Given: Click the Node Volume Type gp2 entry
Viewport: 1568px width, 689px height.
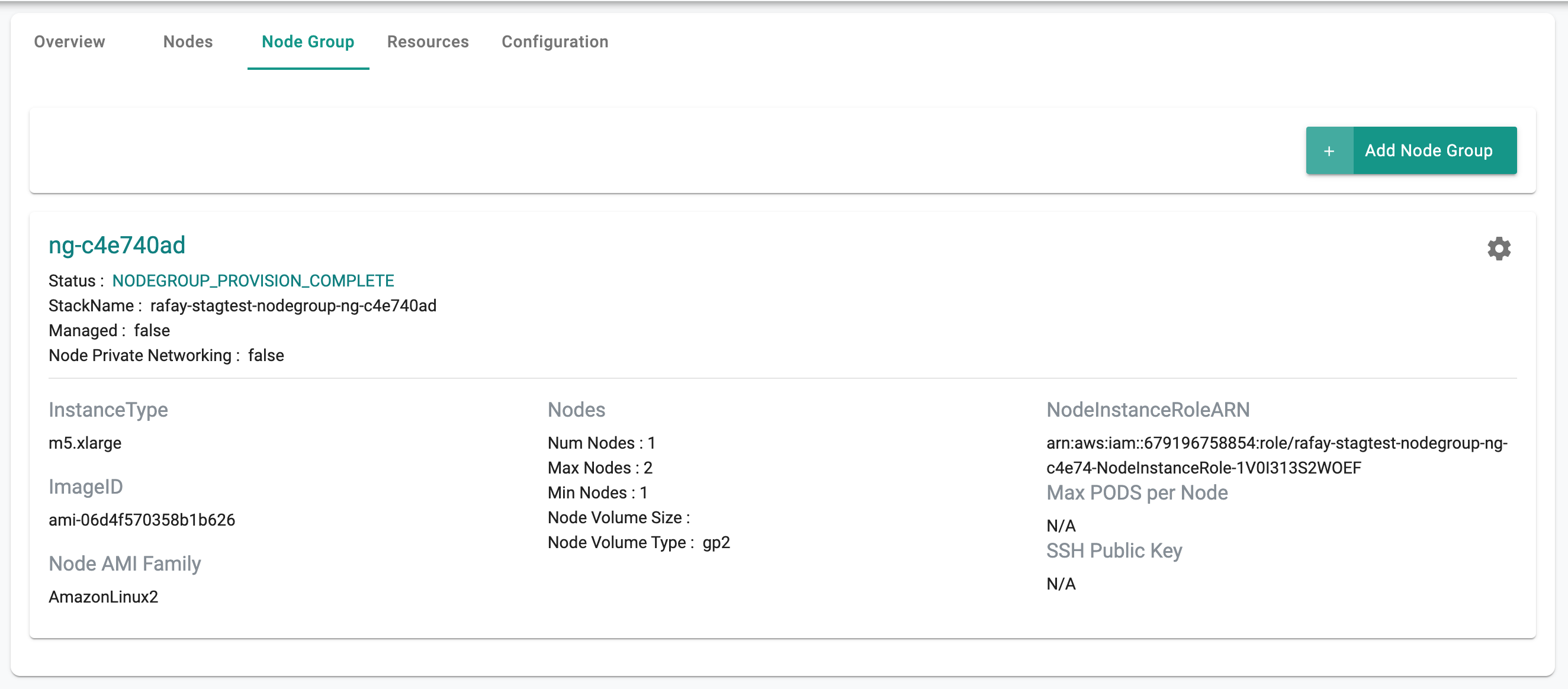Looking at the screenshot, I should pyautogui.click(x=639, y=542).
